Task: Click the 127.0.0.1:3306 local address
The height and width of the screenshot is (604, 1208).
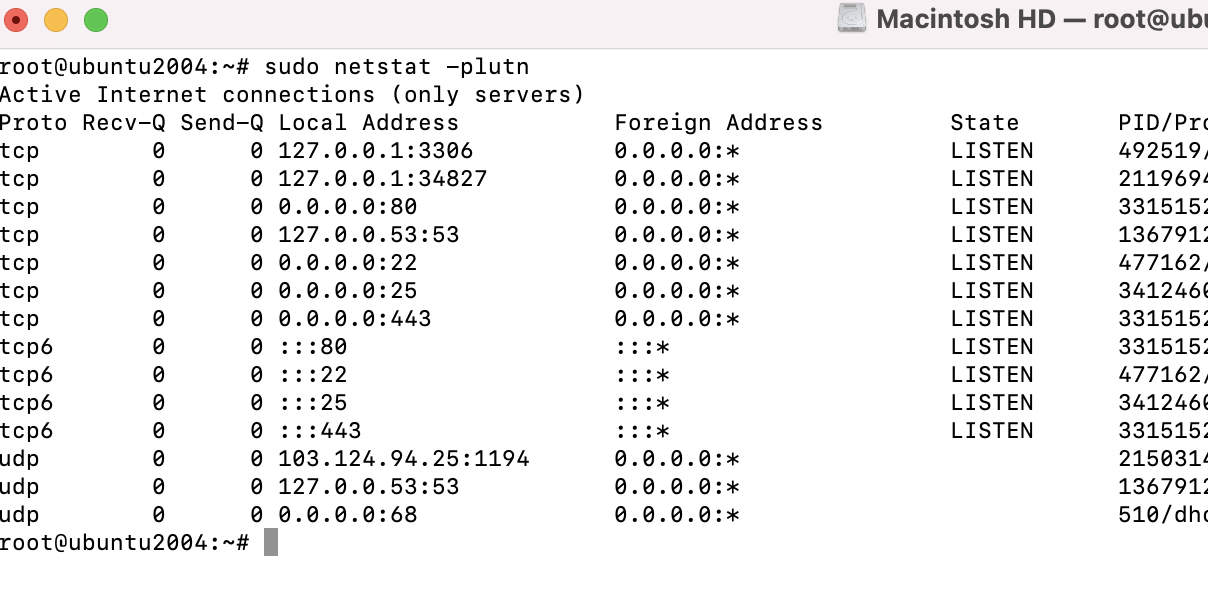Action: (x=376, y=151)
